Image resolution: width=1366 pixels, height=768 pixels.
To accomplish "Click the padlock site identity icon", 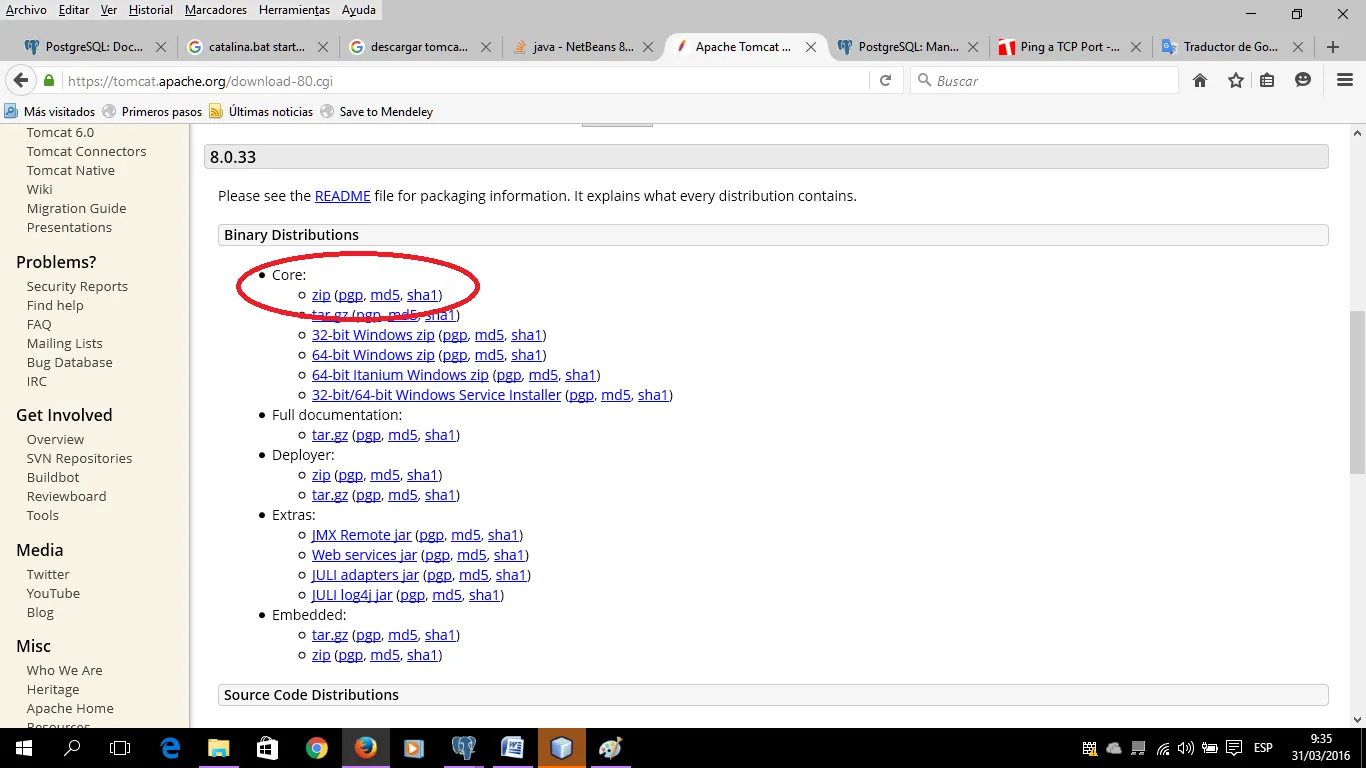I will (x=48, y=81).
